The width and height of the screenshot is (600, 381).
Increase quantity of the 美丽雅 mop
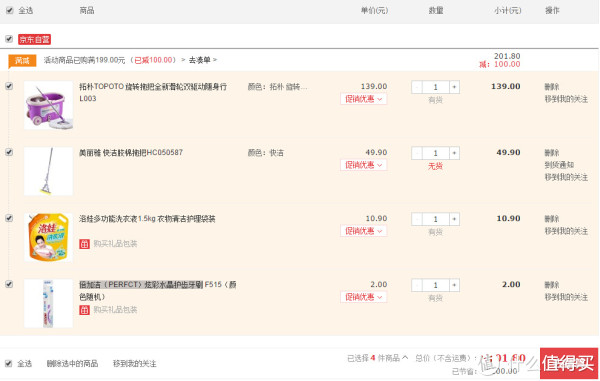(454, 153)
